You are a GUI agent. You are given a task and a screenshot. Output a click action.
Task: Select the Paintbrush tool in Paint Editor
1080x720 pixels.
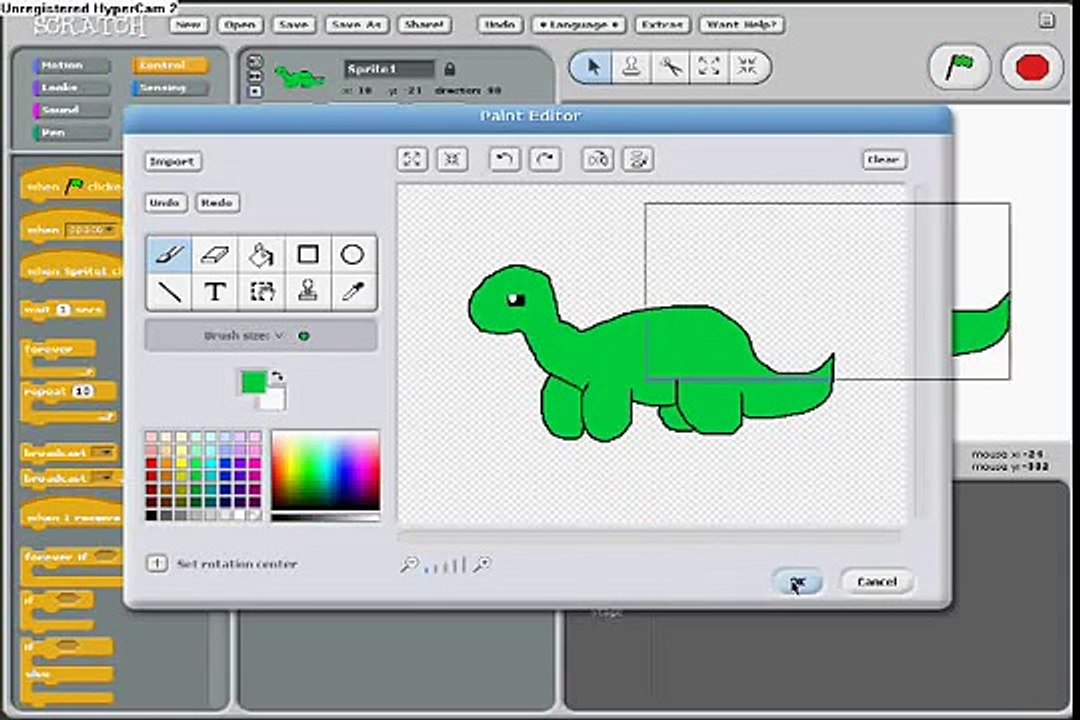[x=169, y=254]
